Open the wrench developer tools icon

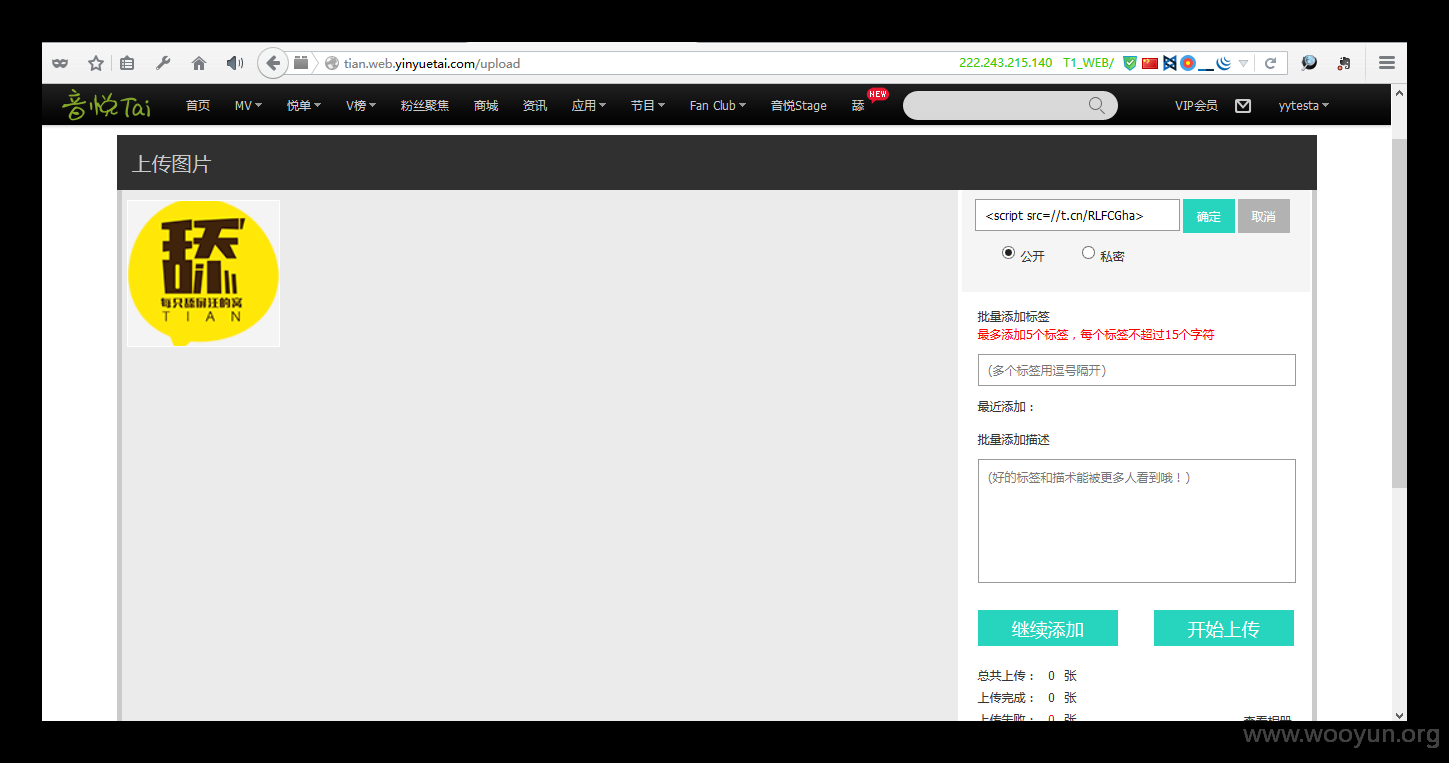tap(163, 63)
